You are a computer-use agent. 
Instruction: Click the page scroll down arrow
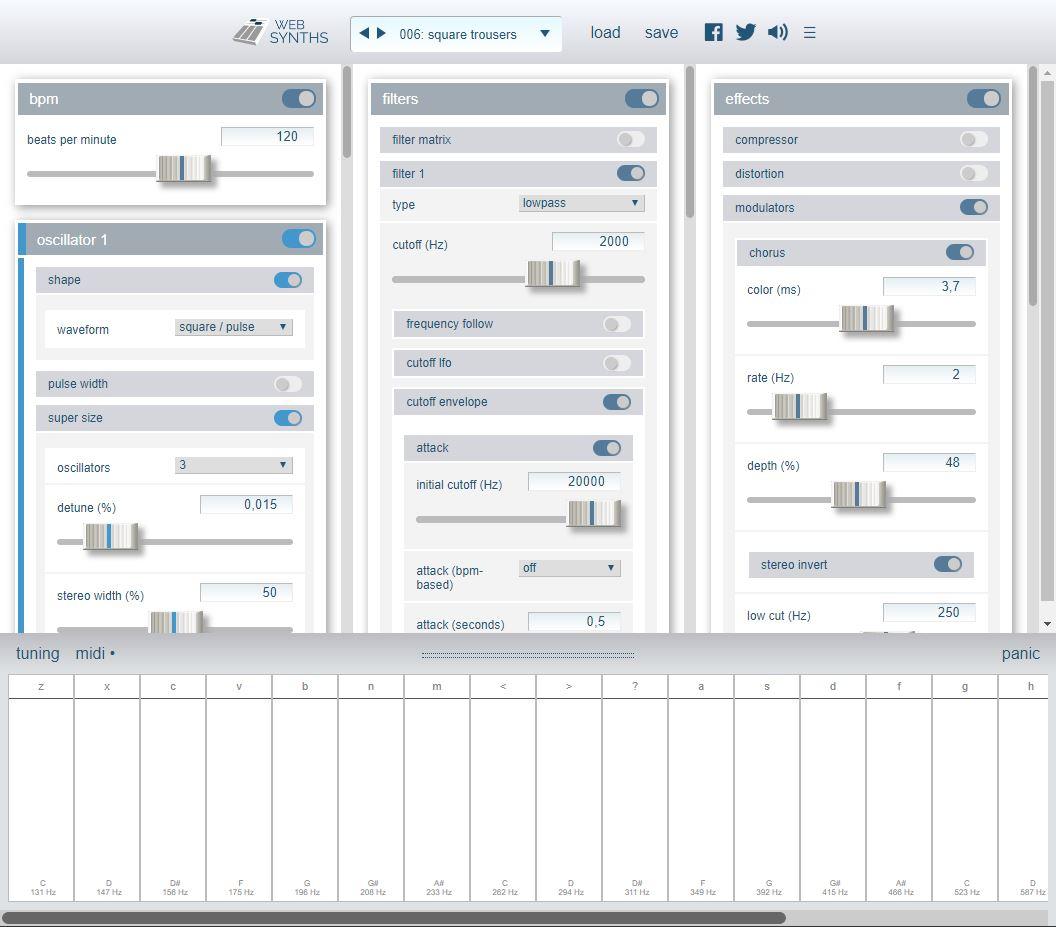(1047, 624)
